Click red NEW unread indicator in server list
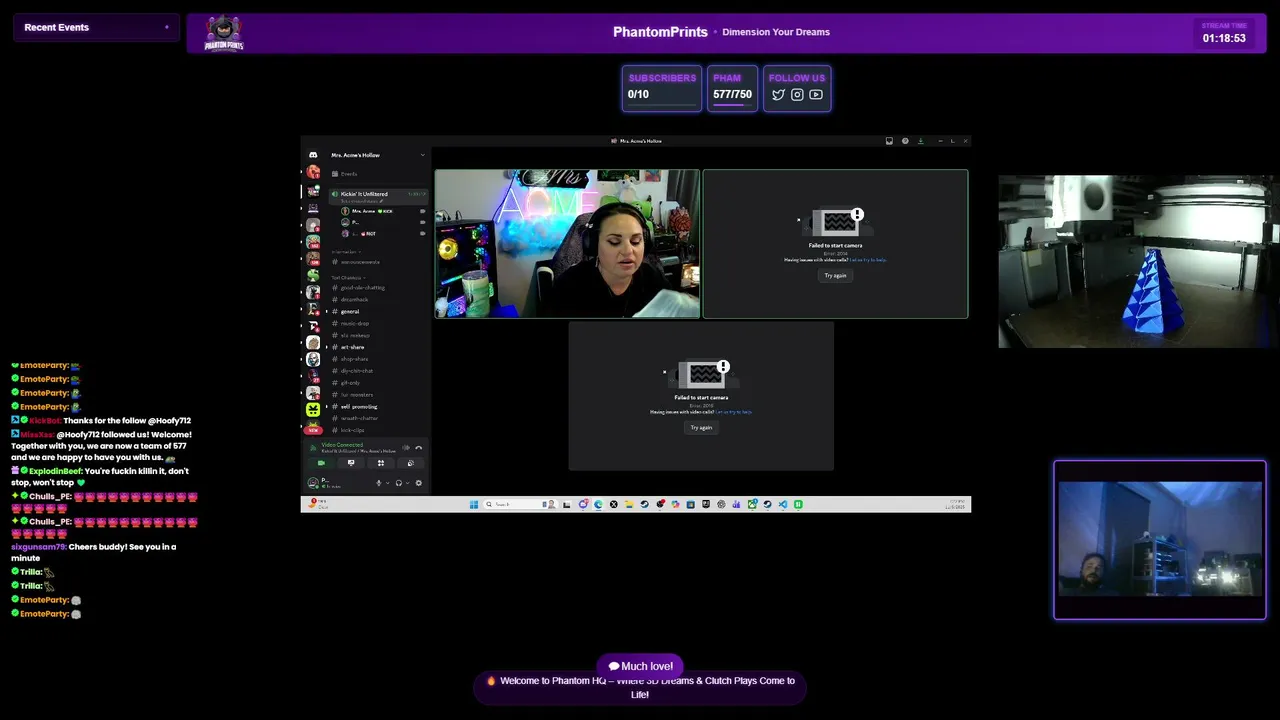 pyautogui.click(x=313, y=429)
